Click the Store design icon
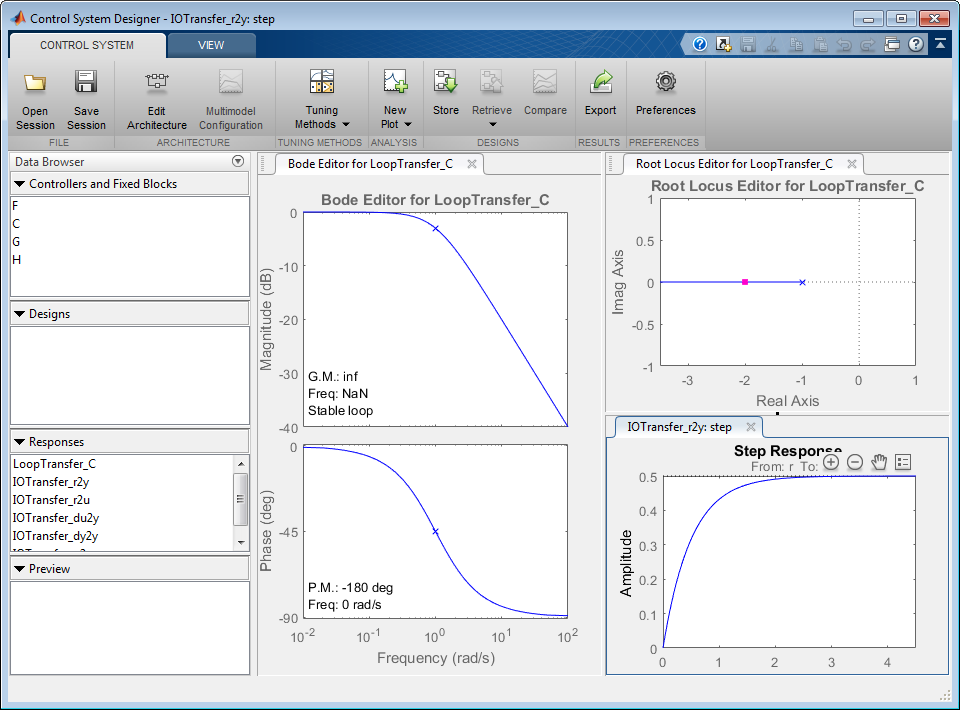 (445, 84)
